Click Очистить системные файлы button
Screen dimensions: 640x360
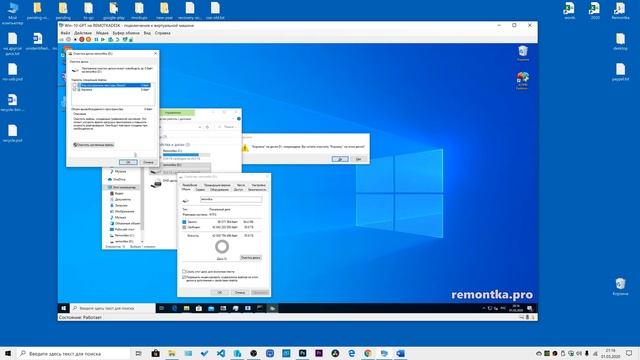point(93,145)
